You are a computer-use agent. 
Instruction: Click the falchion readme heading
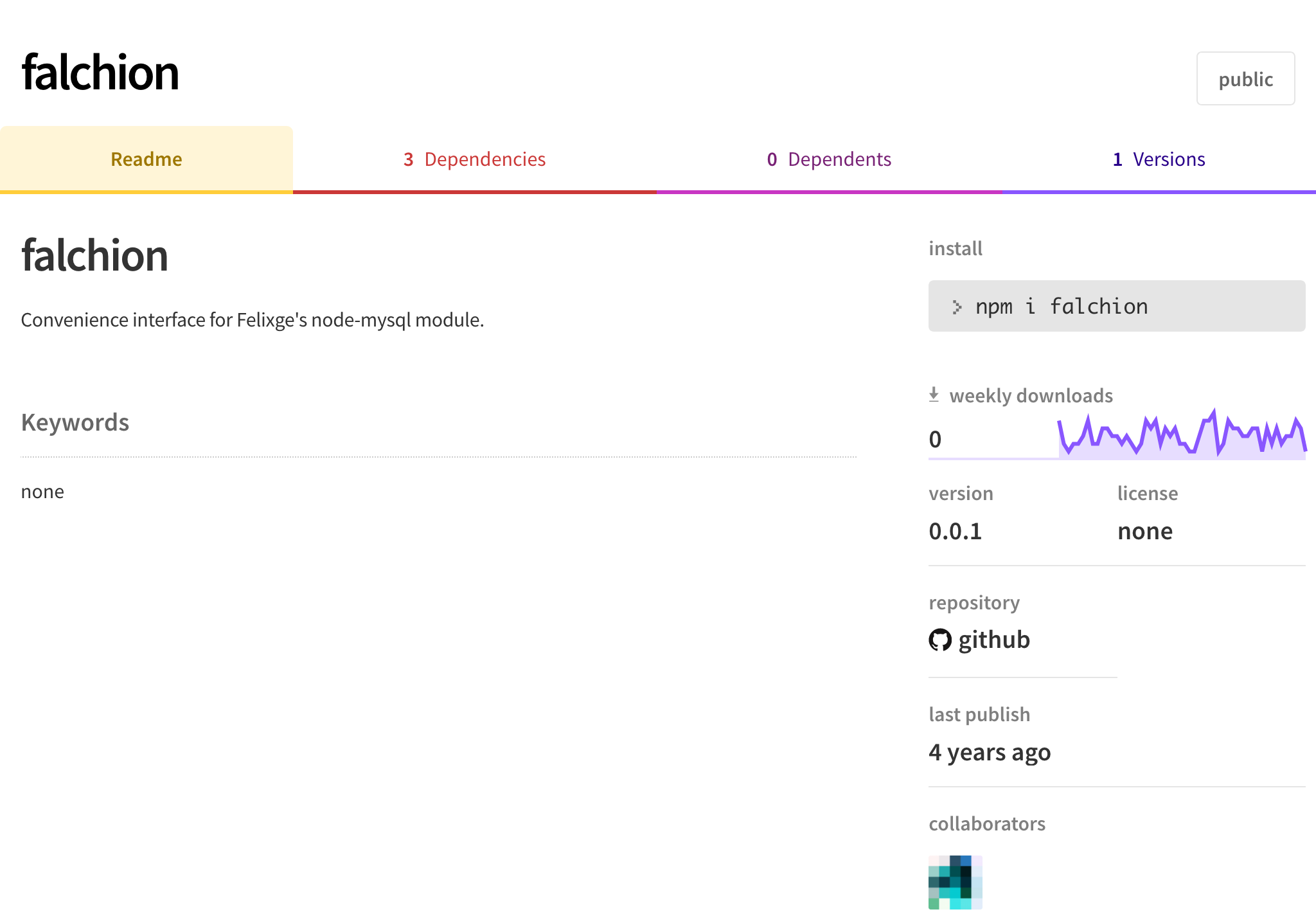click(95, 255)
